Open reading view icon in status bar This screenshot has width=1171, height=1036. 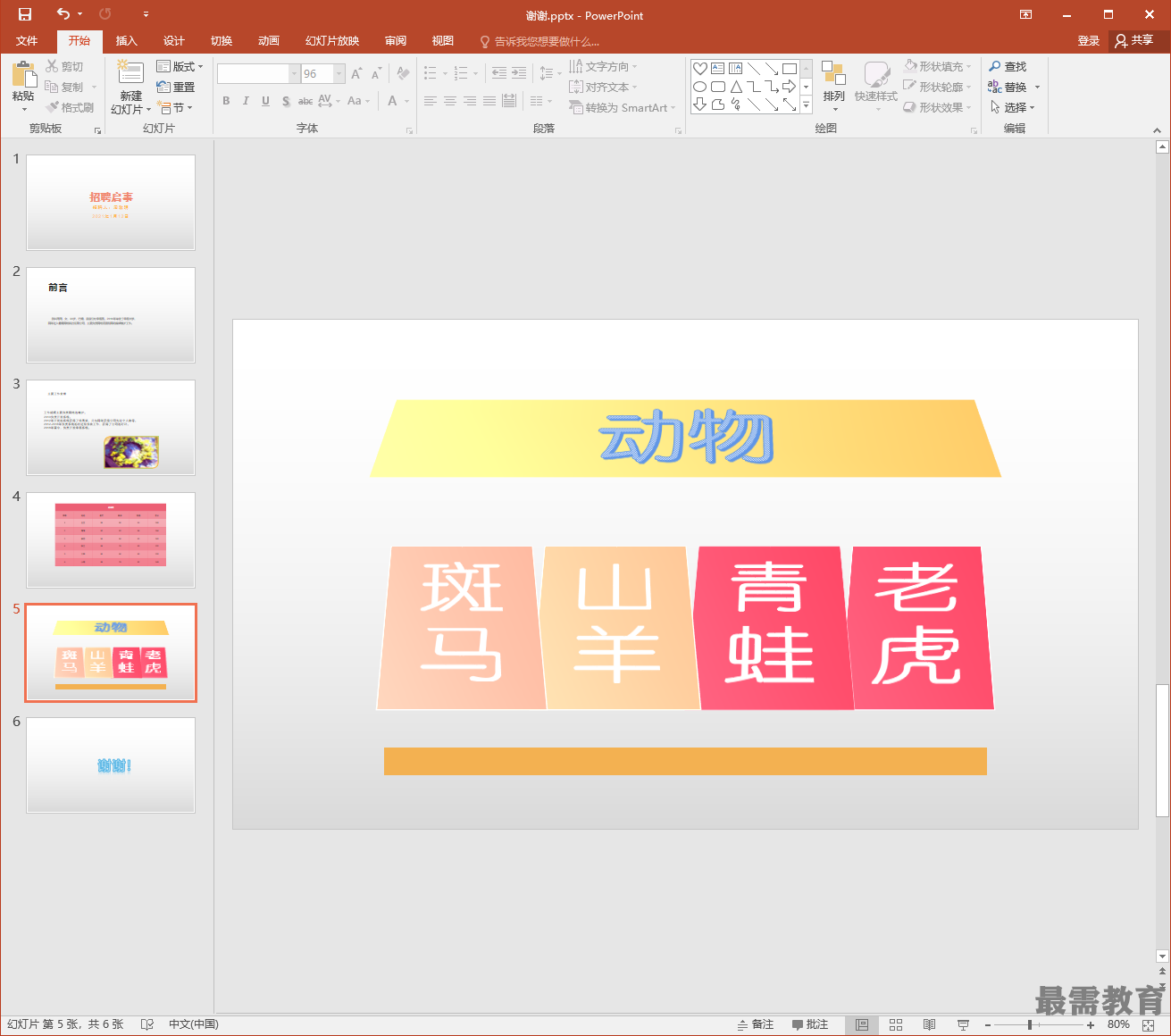click(929, 1024)
